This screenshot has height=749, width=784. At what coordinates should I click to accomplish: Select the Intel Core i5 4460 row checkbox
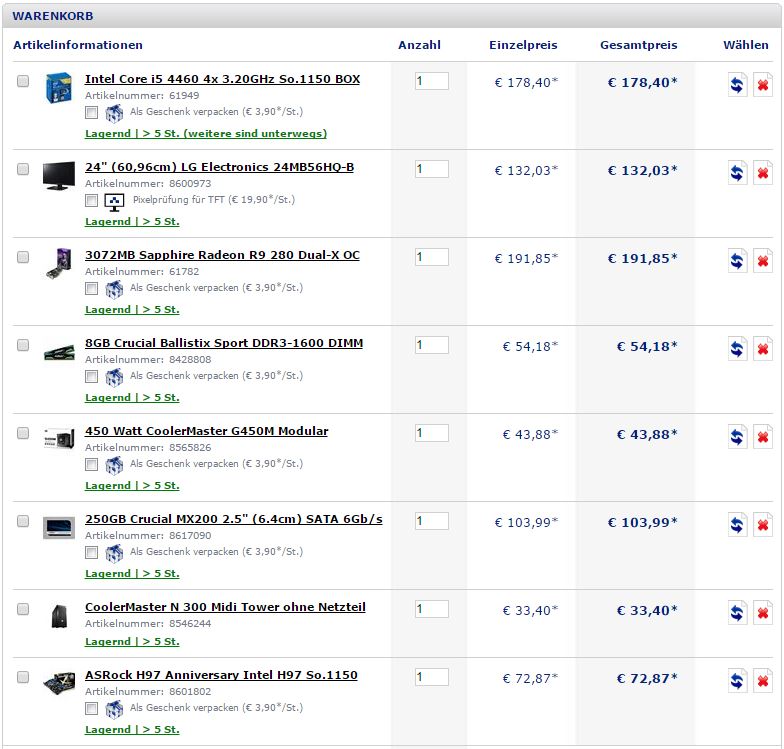pos(23,81)
